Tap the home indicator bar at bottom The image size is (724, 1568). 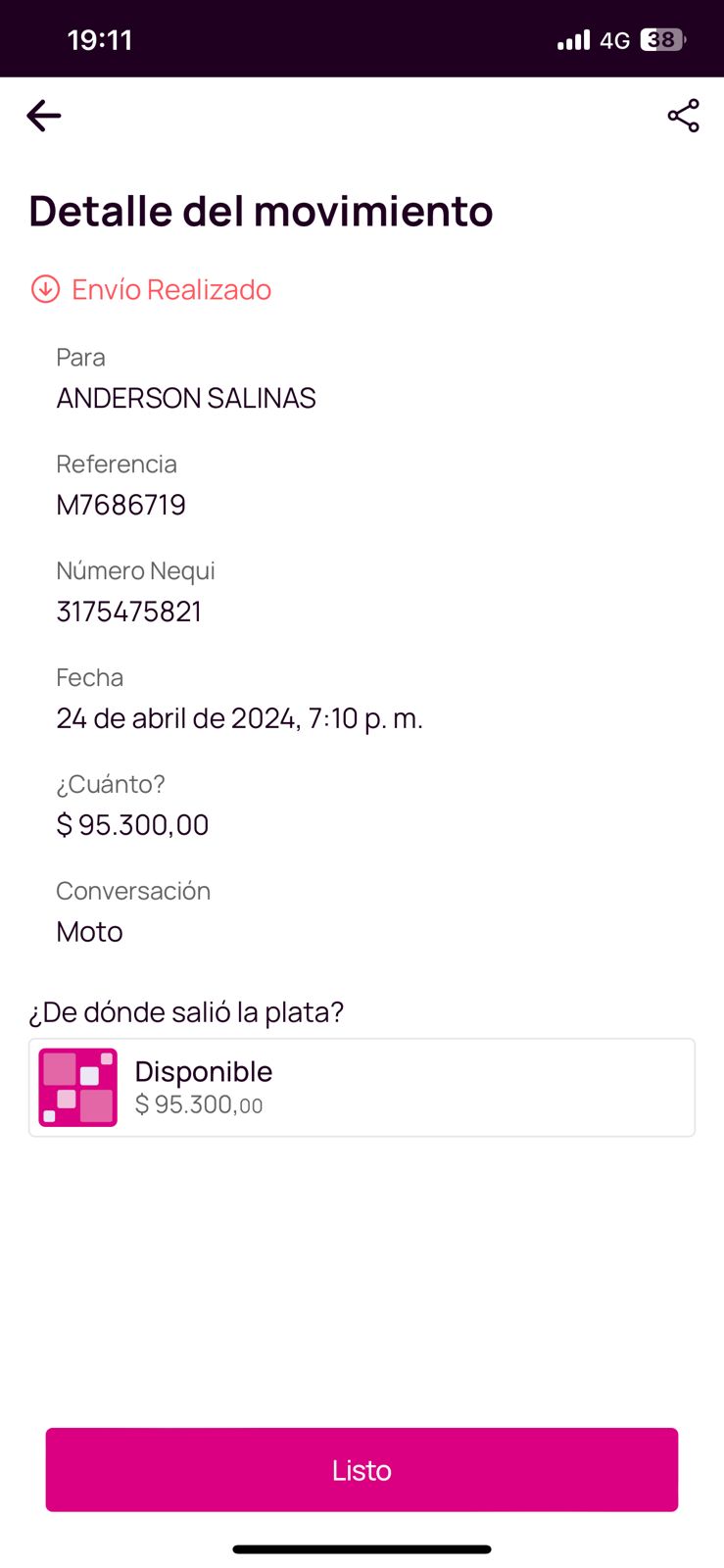pyautogui.click(x=362, y=1549)
